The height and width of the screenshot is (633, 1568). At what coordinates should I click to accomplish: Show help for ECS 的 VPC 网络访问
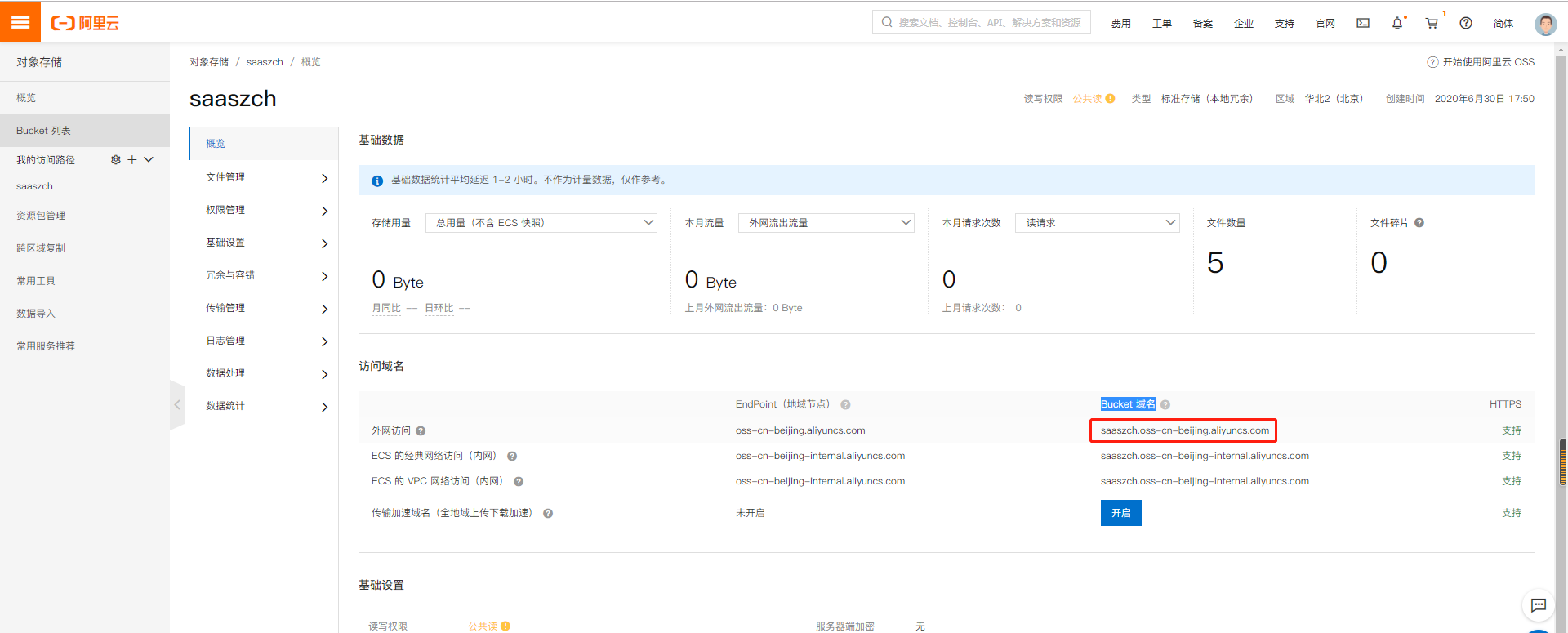tap(519, 482)
